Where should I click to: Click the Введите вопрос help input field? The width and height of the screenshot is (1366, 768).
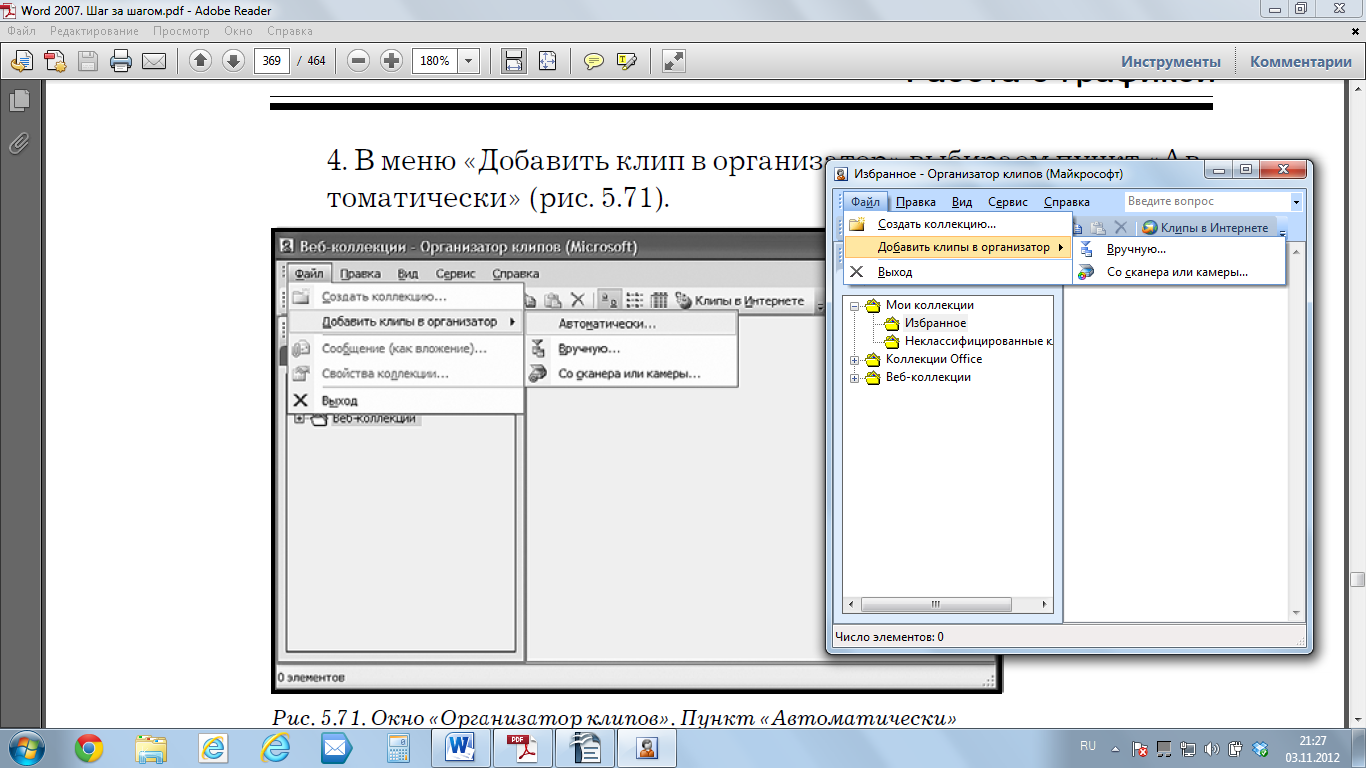point(1208,202)
